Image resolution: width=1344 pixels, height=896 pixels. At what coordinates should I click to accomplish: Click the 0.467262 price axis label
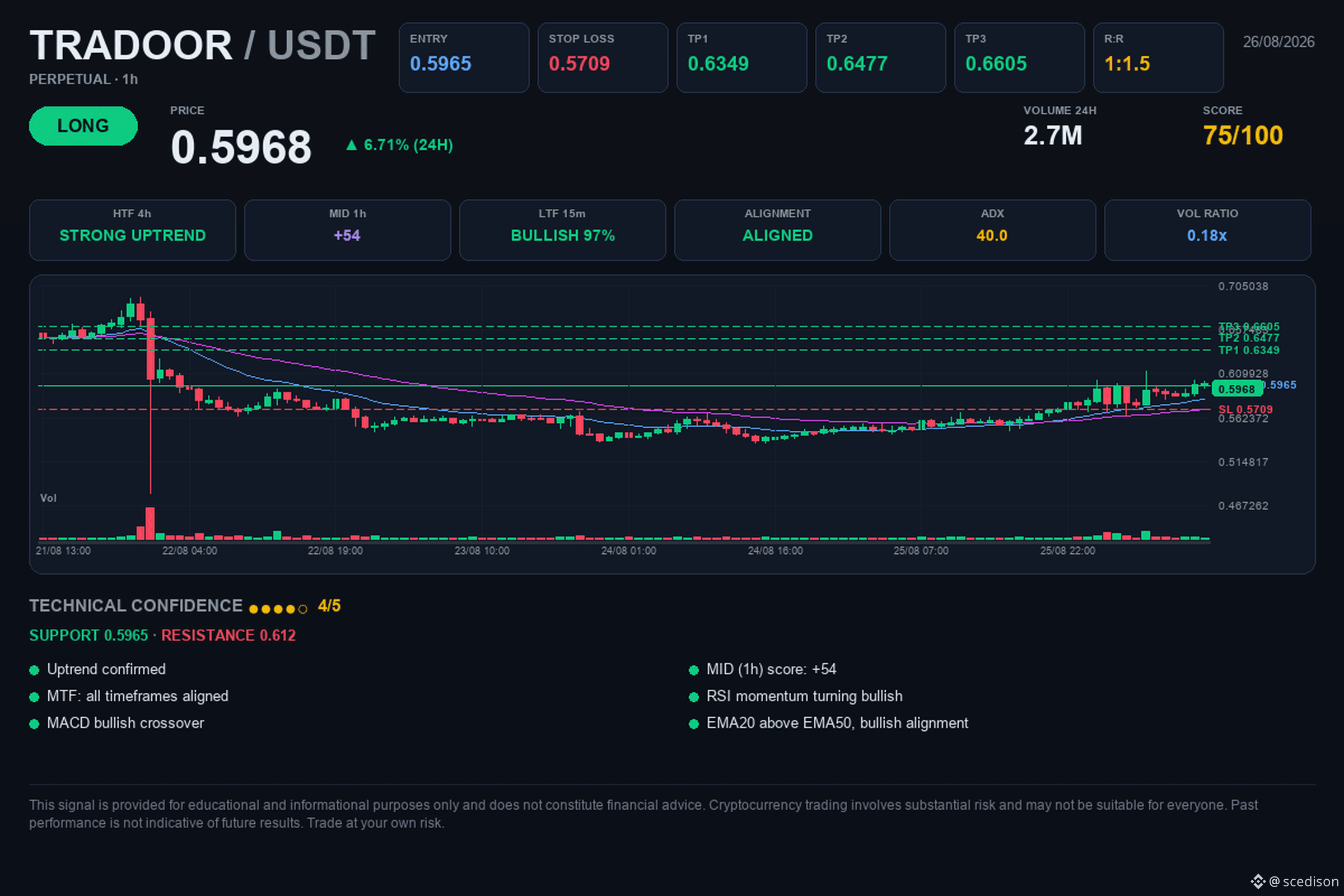tap(1243, 506)
